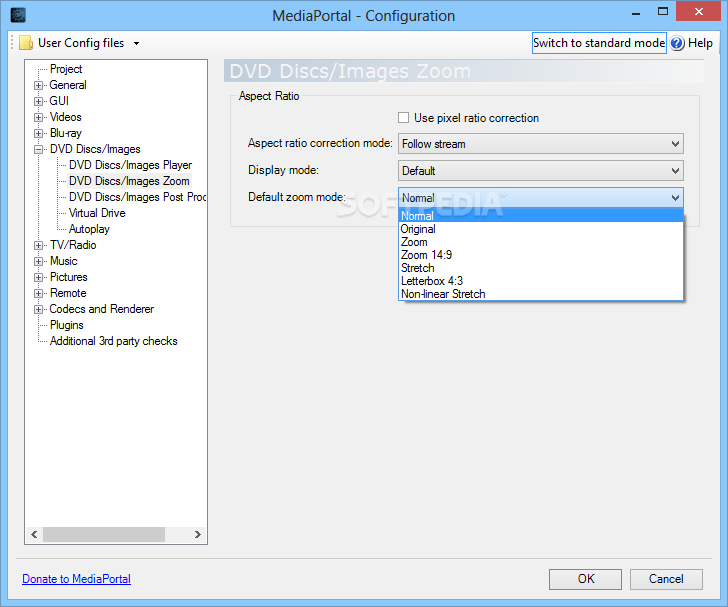This screenshot has width=728, height=607.
Task: Expand Codecs and Renderer node
Action: [39, 309]
